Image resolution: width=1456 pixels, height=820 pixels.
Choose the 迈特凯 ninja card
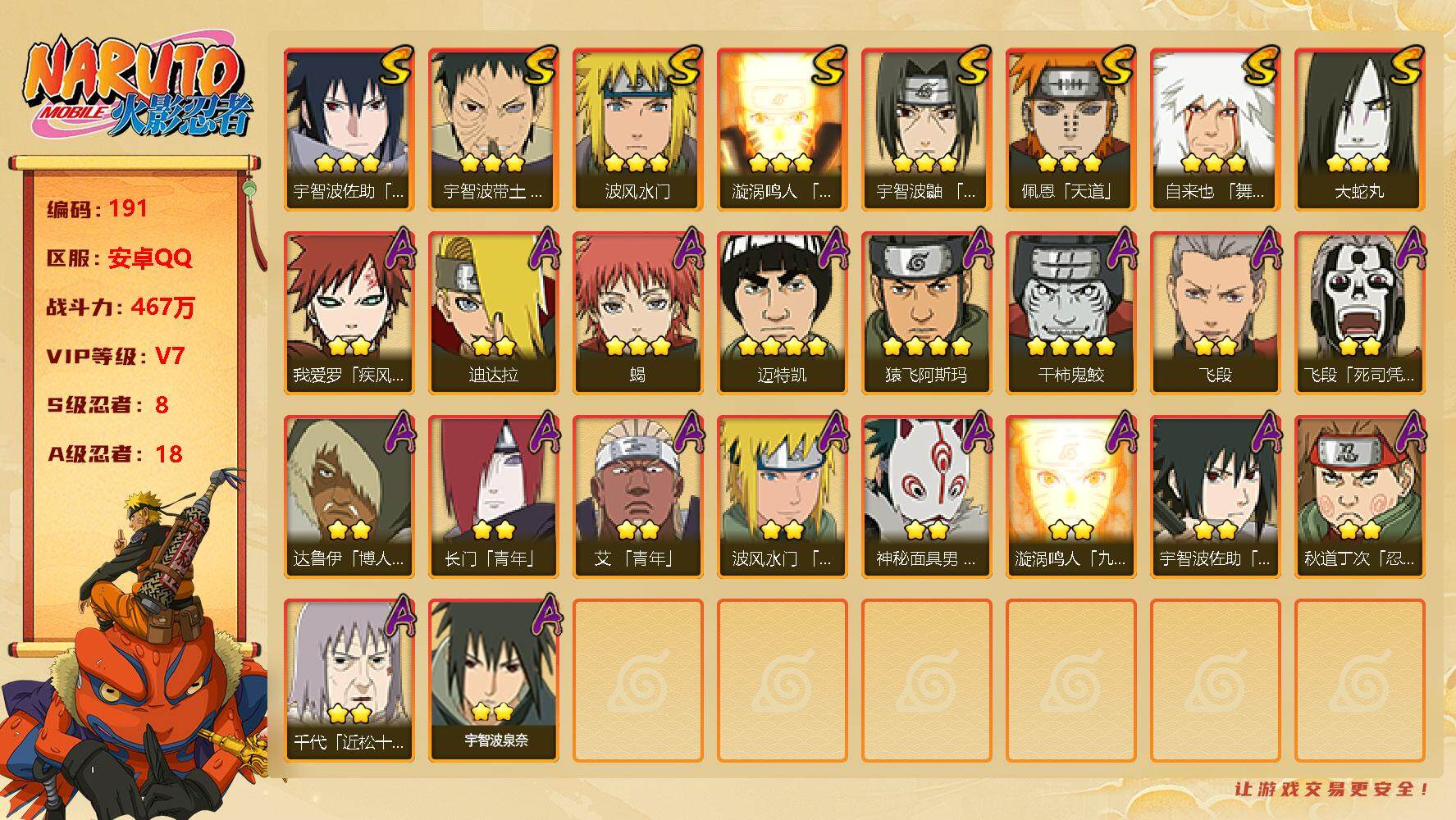tap(782, 313)
